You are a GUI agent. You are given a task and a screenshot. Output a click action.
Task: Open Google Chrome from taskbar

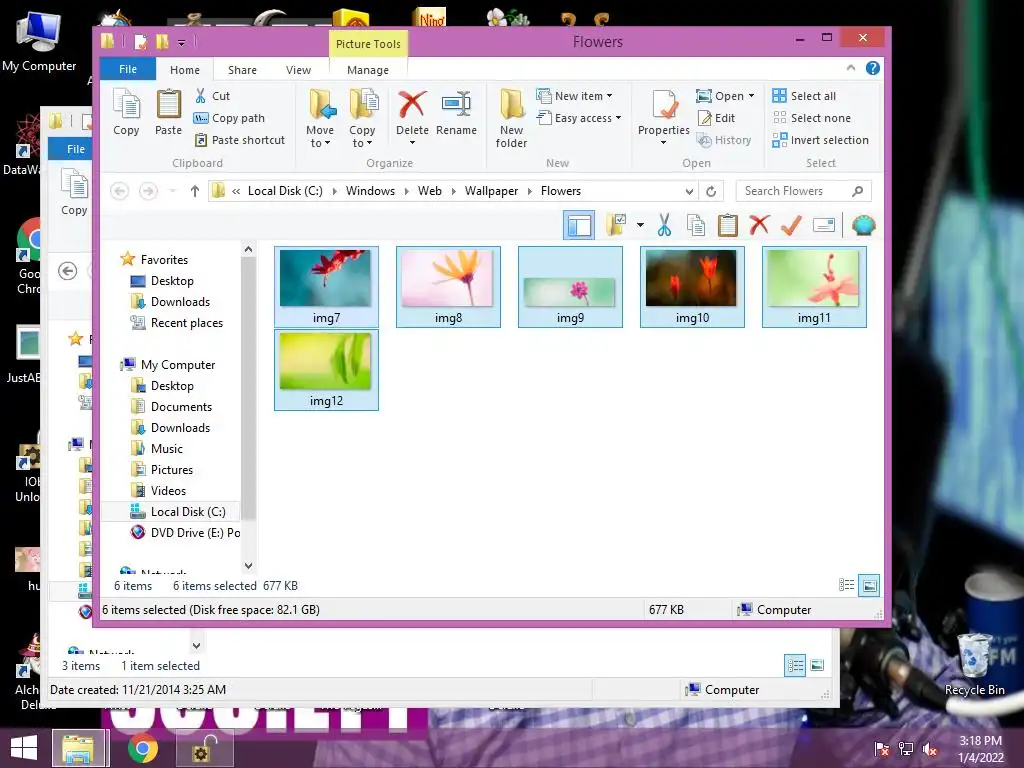tap(142, 748)
